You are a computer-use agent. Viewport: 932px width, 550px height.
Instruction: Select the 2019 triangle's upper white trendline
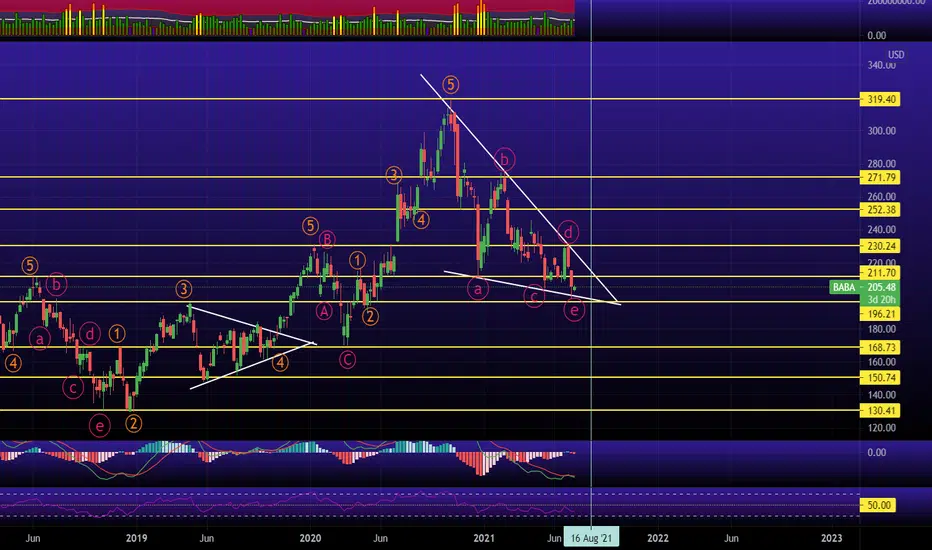click(253, 325)
